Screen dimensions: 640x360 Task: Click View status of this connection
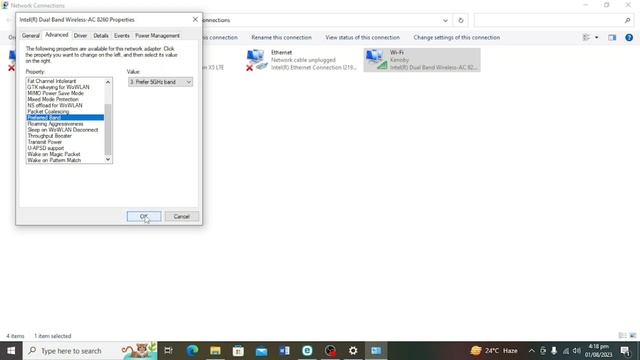click(x=362, y=37)
